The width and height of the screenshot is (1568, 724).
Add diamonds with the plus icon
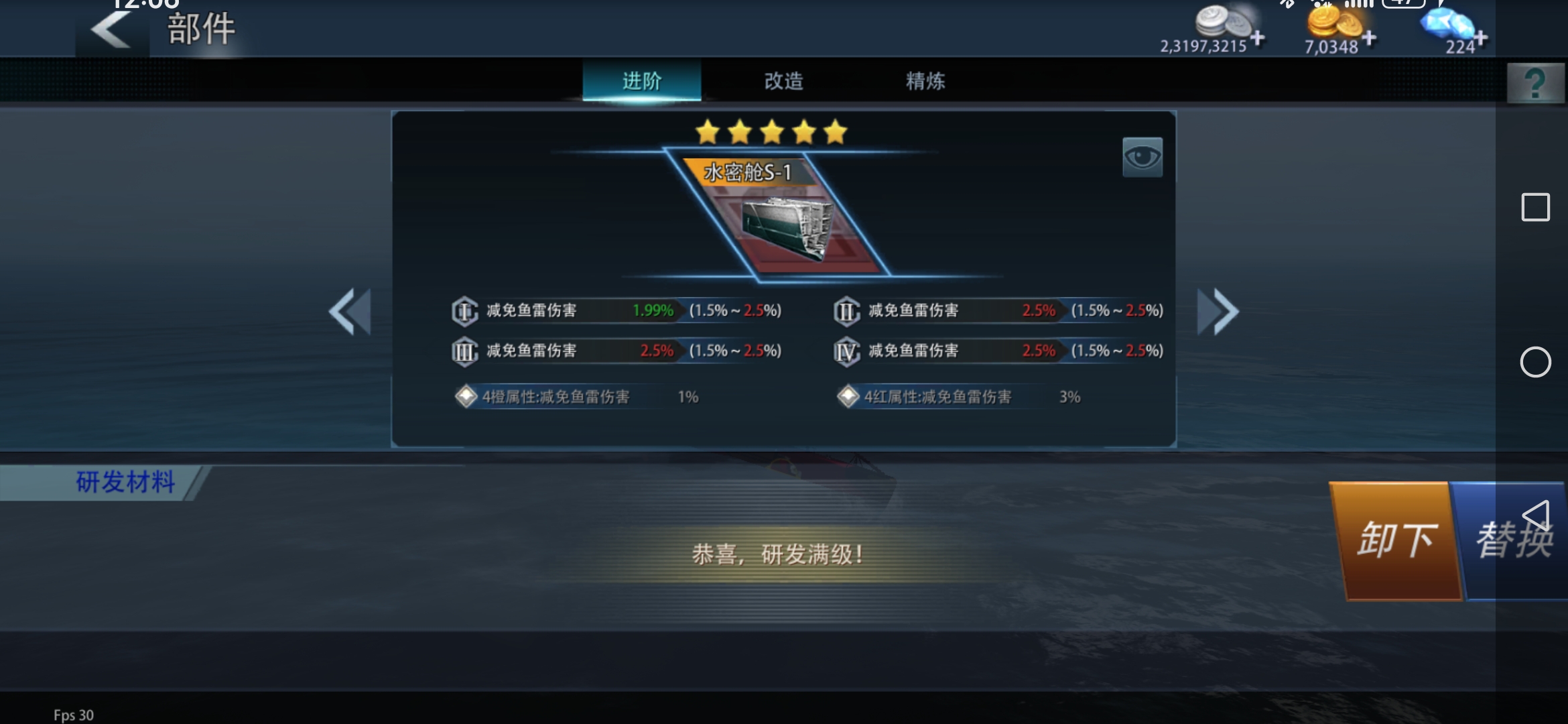pos(1481,38)
